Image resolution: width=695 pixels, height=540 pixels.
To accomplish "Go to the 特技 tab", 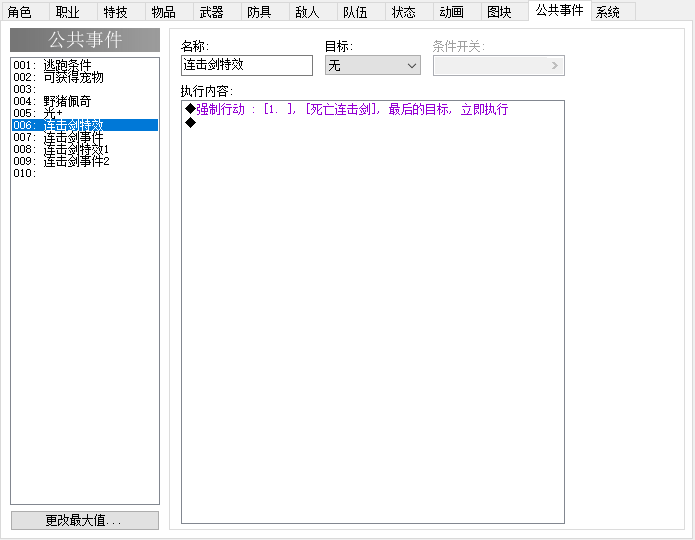I will click(x=121, y=12).
